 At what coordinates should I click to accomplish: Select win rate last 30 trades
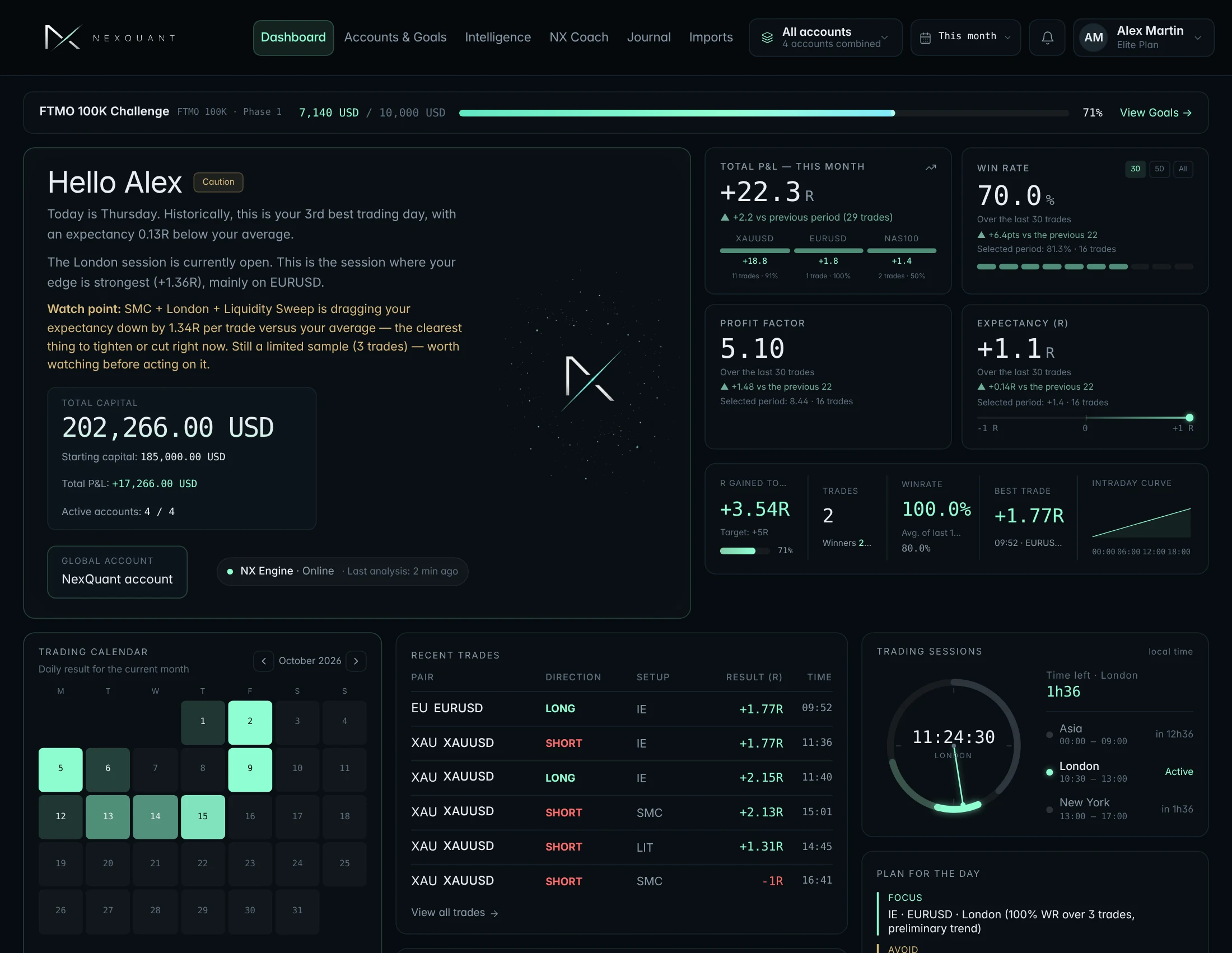pos(1135,169)
